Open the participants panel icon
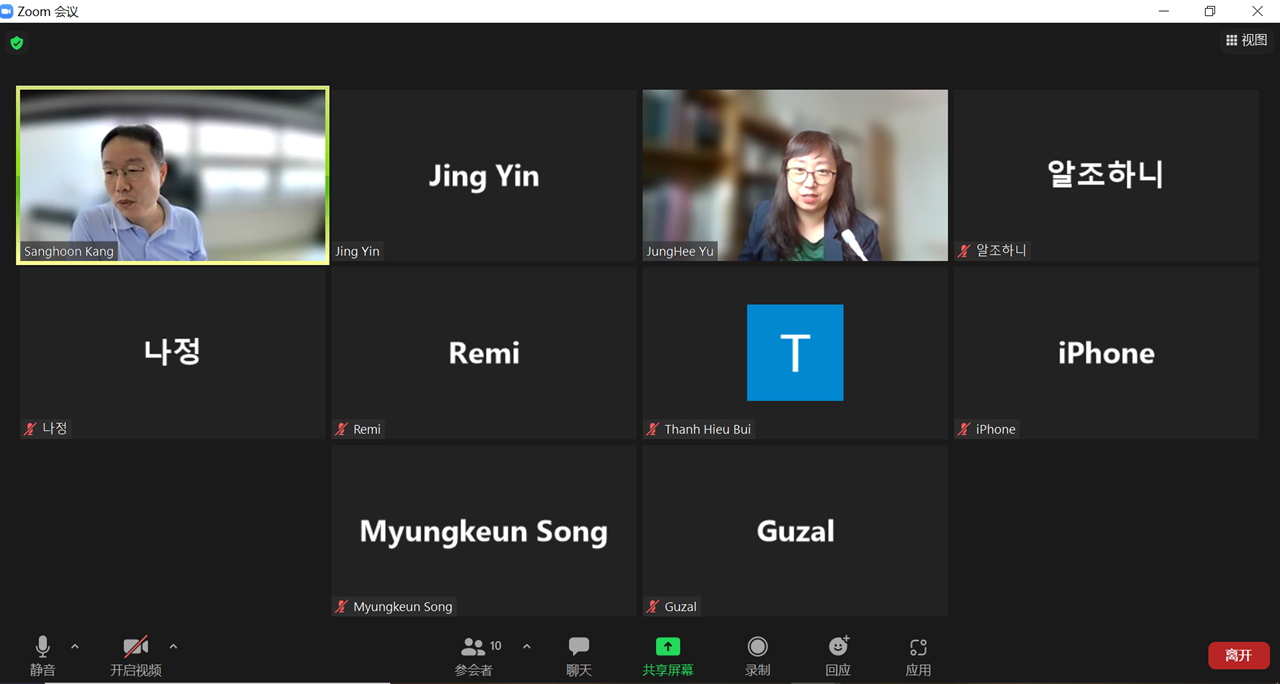 coord(473,647)
